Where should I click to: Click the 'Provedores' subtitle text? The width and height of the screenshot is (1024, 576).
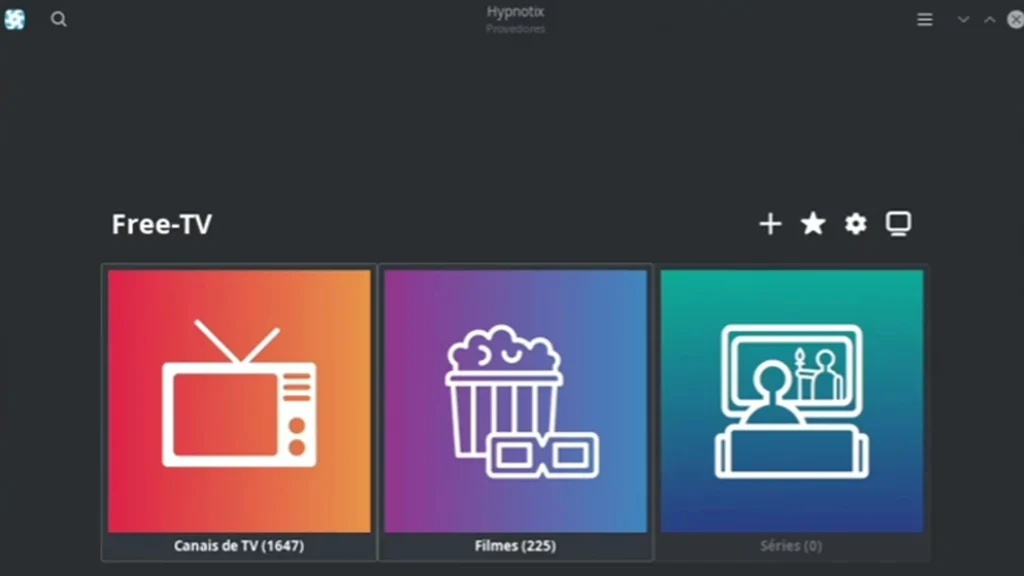click(x=515, y=29)
